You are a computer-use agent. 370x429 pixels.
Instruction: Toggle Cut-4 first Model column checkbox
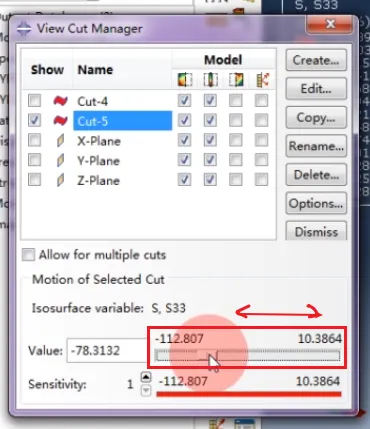pos(184,101)
